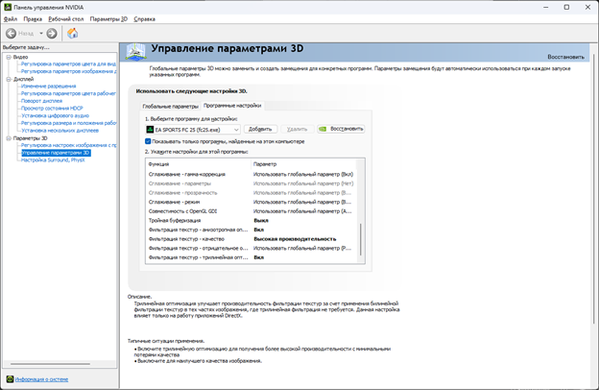Open Регулировка настроек изображения с просмотром
Image resolution: width=599 pixels, height=390 pixels.
pos(69,146)
